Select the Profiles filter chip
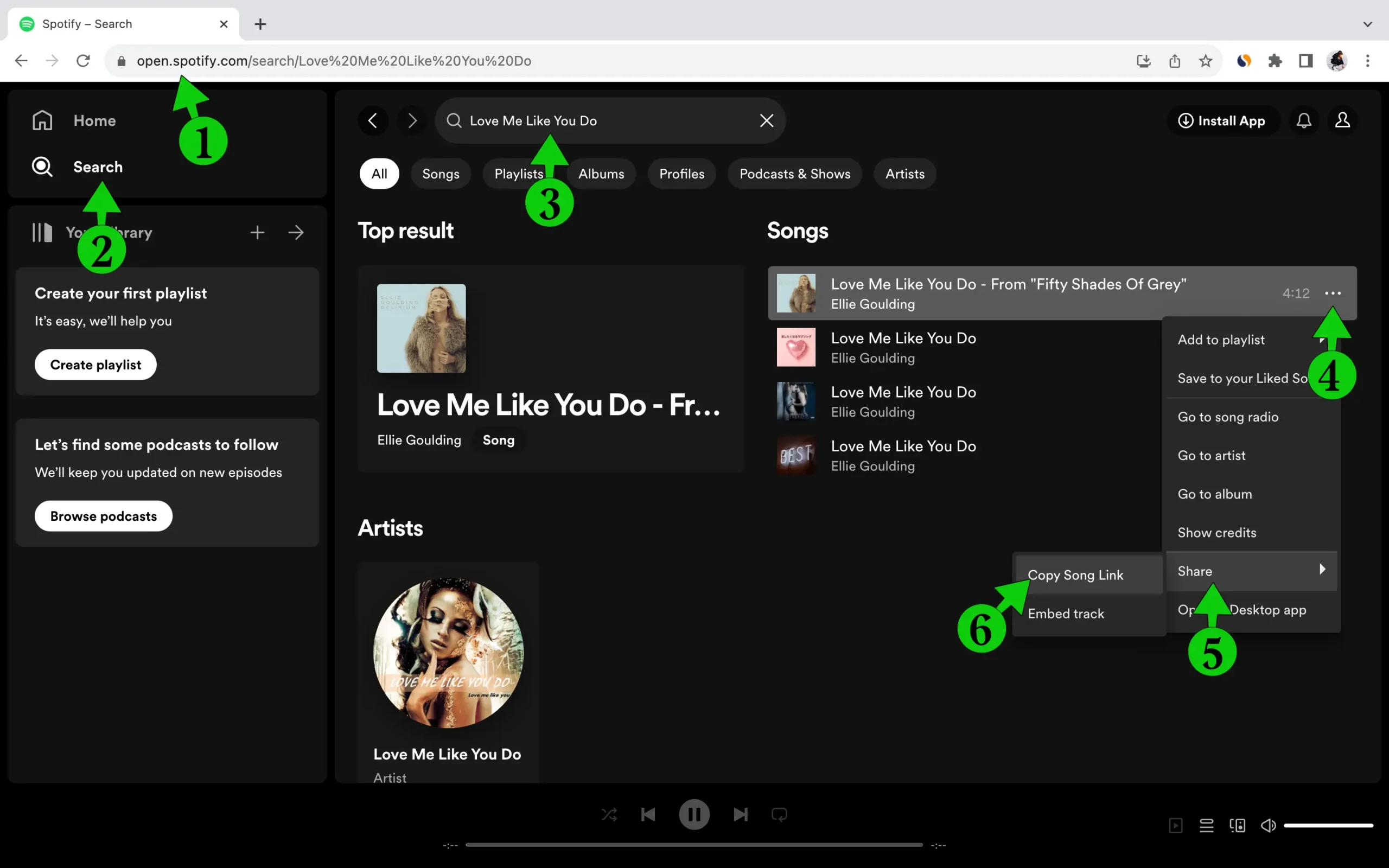1389x868 pixels. click(x=682, y=174)
